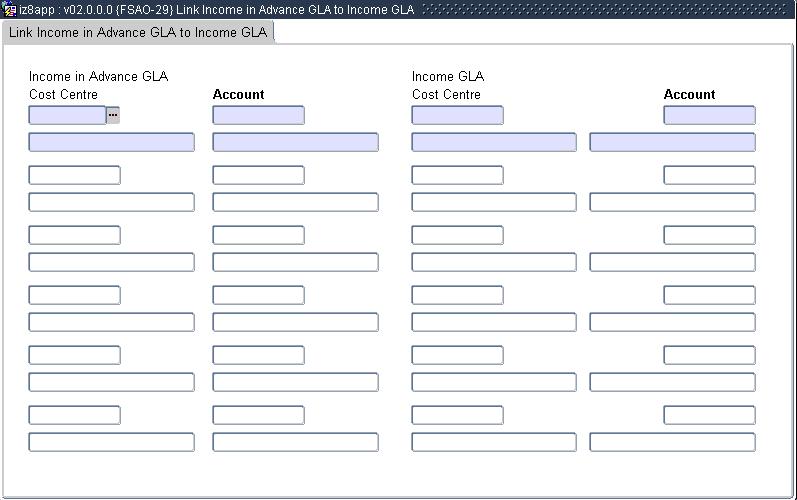The image size is (797, 500).
Task: Focus fourth-row Income in Advance Account code field
Action: click(x=258, y=295)
